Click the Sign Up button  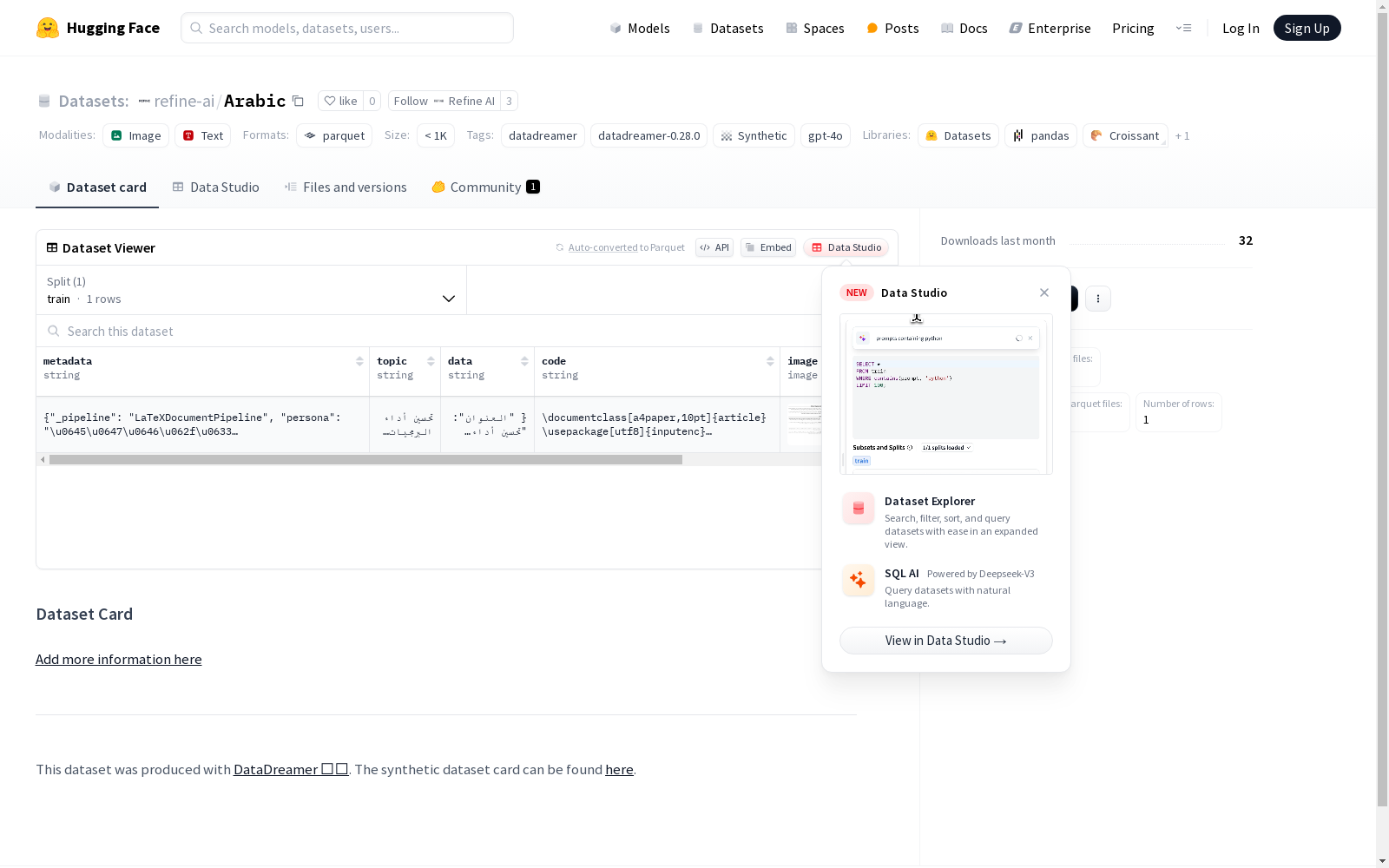click(1307, 28)
